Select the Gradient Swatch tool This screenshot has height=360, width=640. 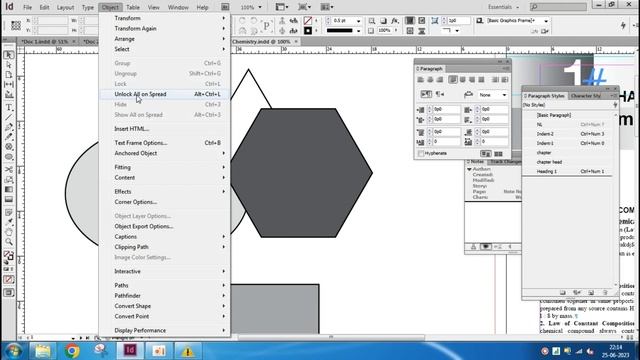(9, 189)
